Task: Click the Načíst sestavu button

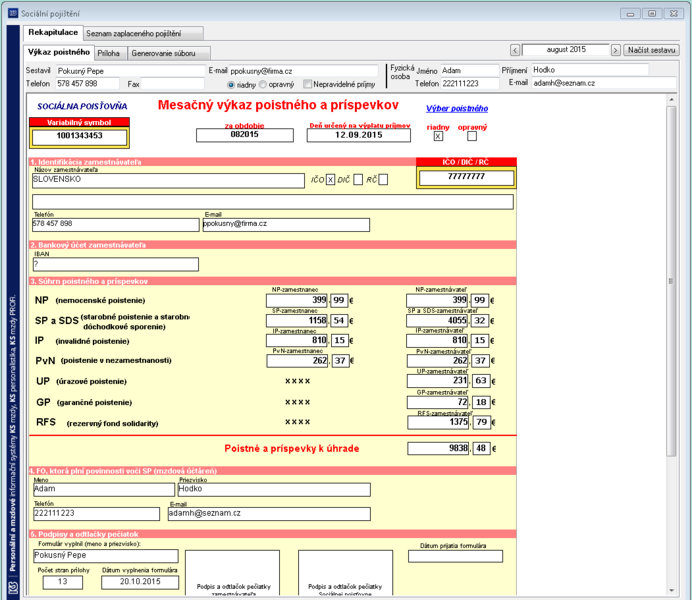Action: tap(651, 50)
